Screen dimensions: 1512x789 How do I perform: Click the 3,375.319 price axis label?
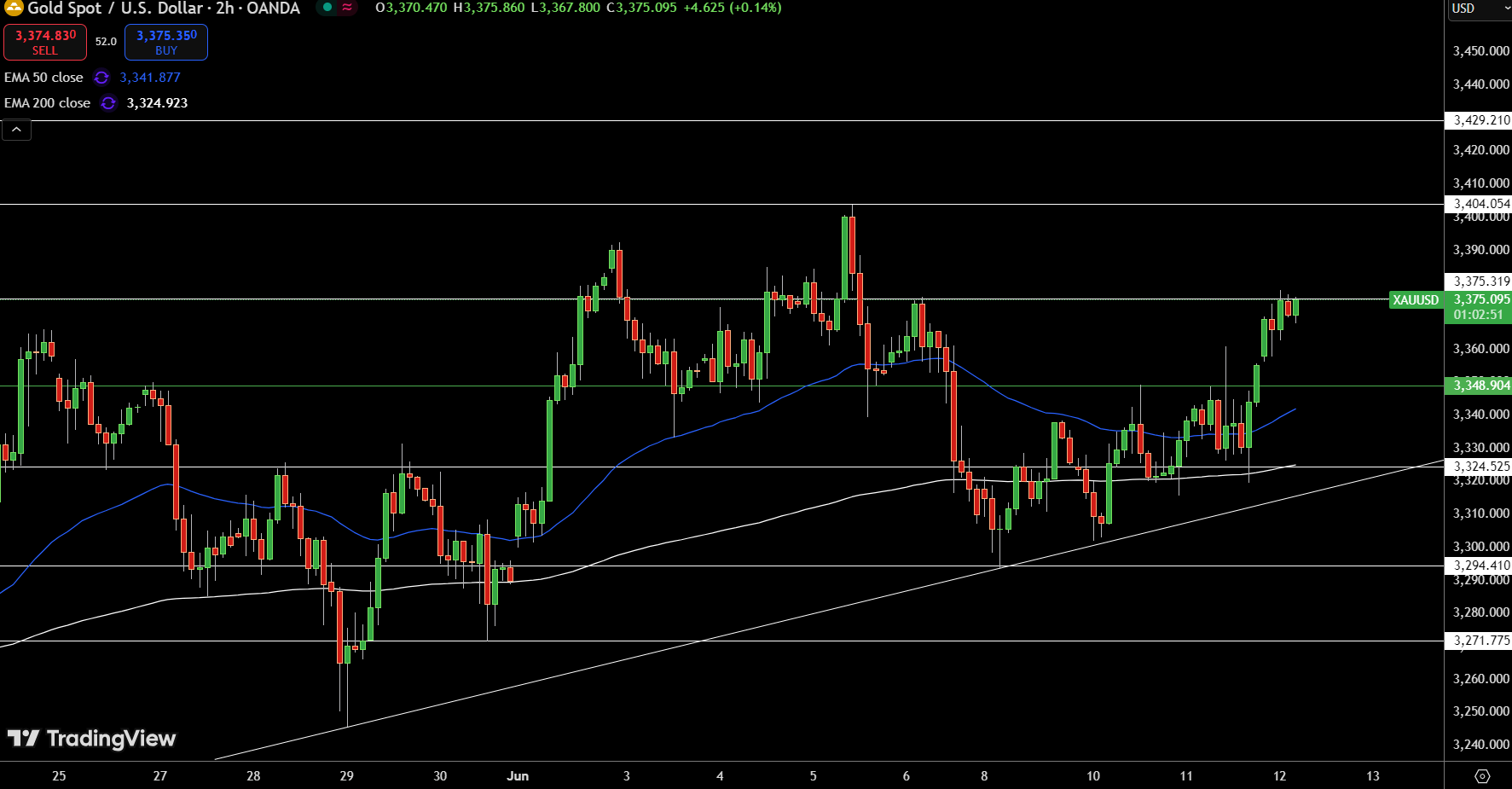pos(1479,281)
